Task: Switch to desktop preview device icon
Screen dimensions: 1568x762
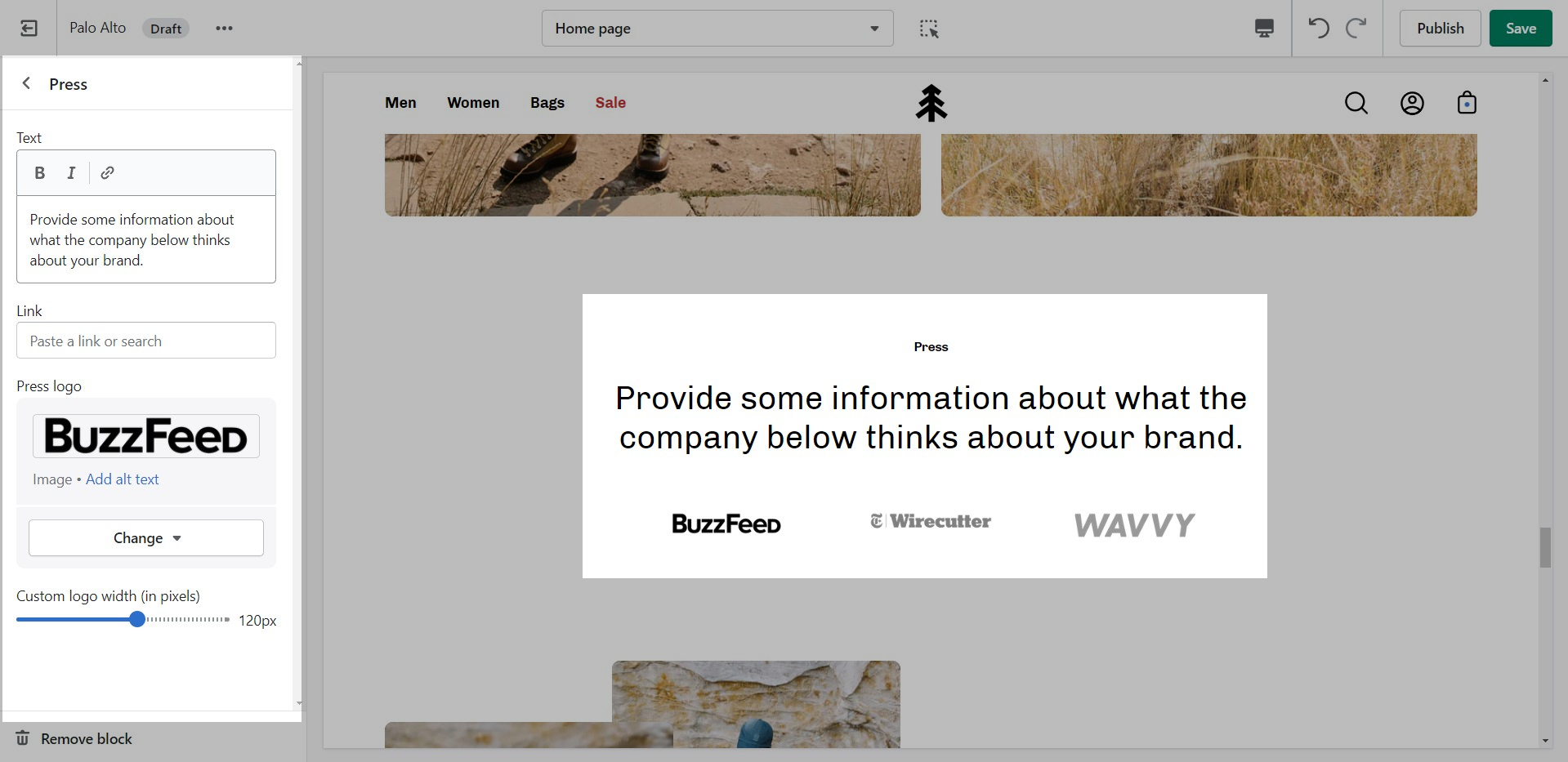Action: click(1264, 29)
